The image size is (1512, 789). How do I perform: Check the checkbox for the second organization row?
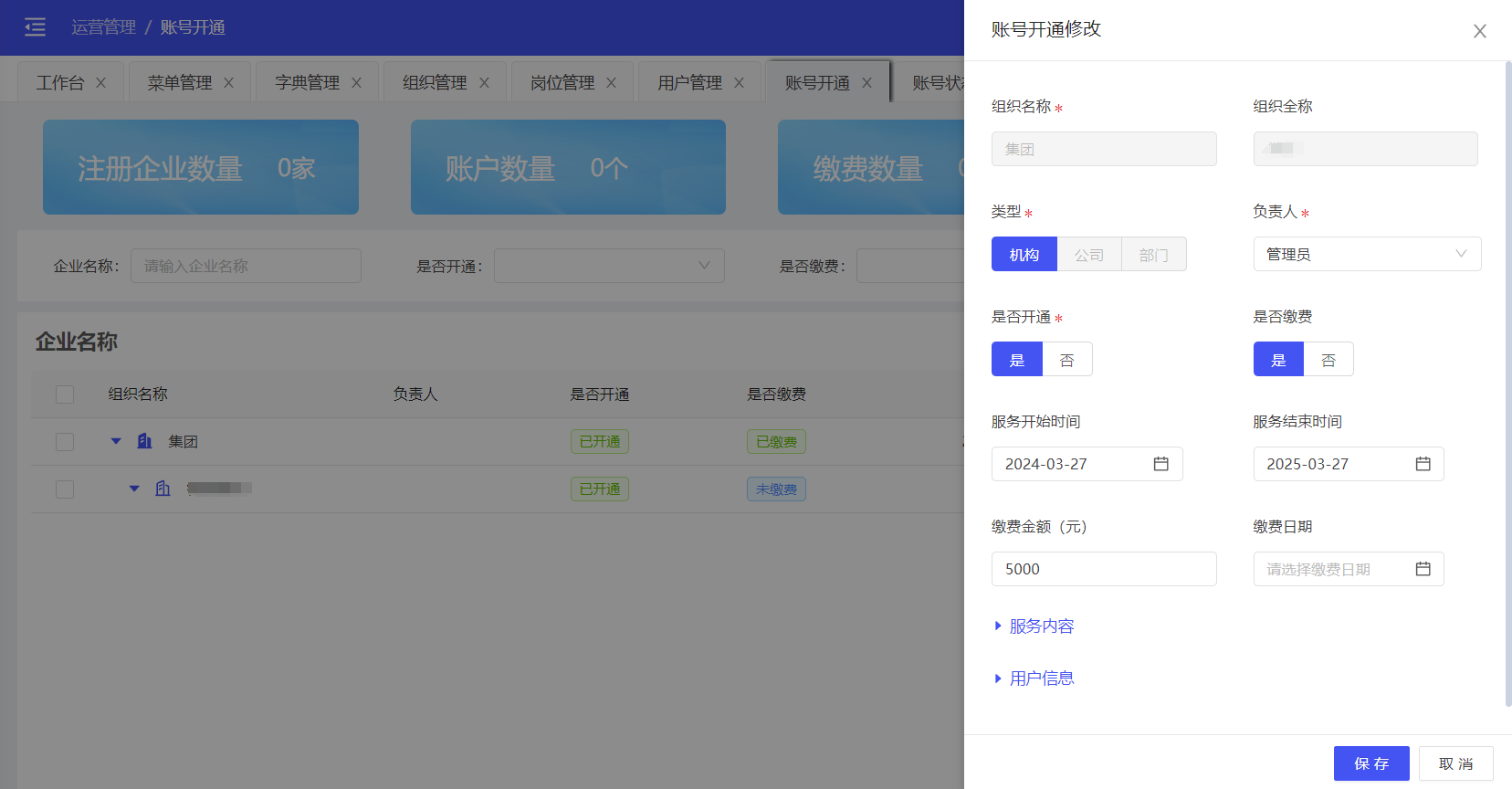[65, 489]
